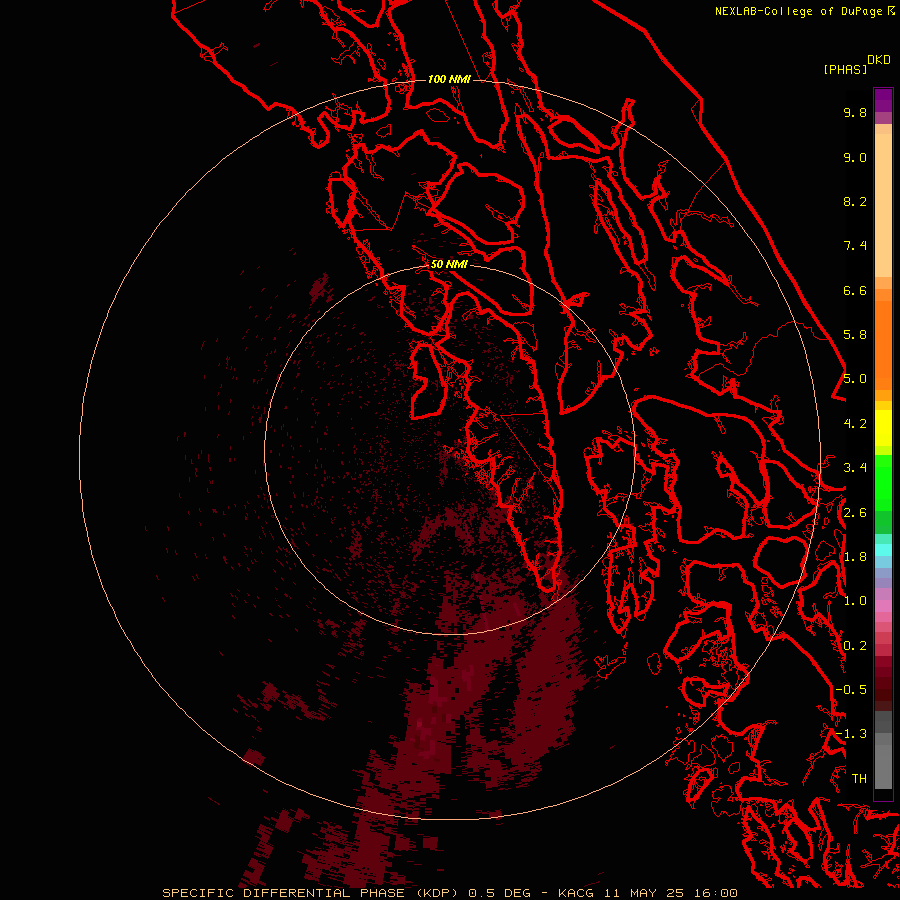Viewport: 900px width, 900px height.
Task: Click the TH threshold label on colorbar
Action: [859, 779]
